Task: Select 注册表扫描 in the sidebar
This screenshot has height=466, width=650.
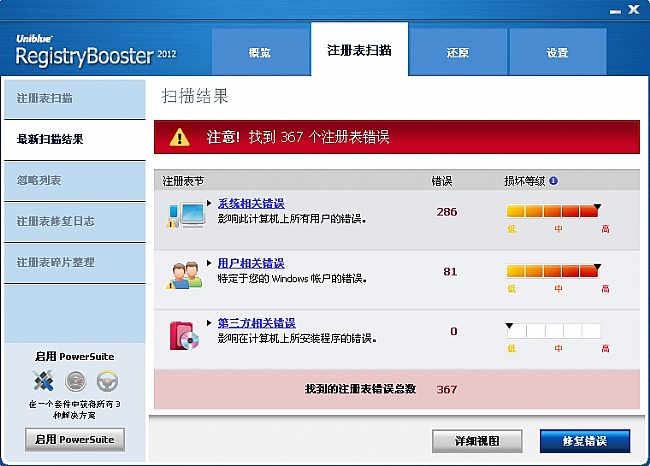Action: [75, 99]
